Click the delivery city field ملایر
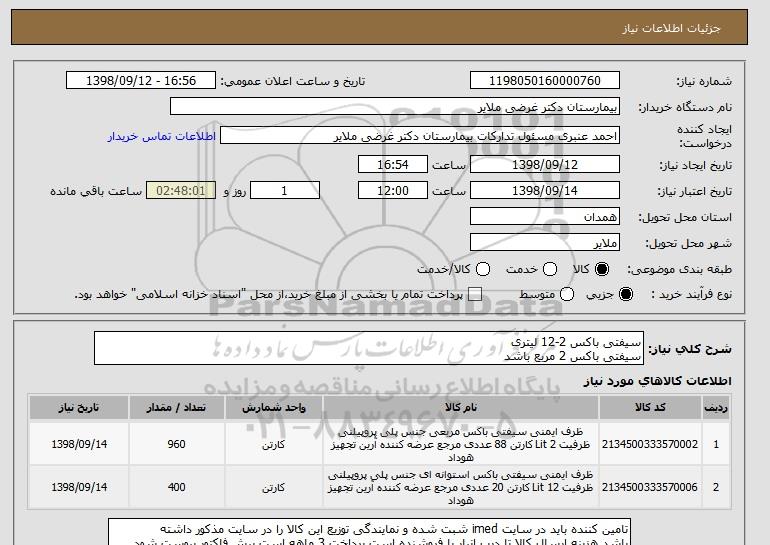The width and height of the screenshot is (770, 545). (545, 243)
